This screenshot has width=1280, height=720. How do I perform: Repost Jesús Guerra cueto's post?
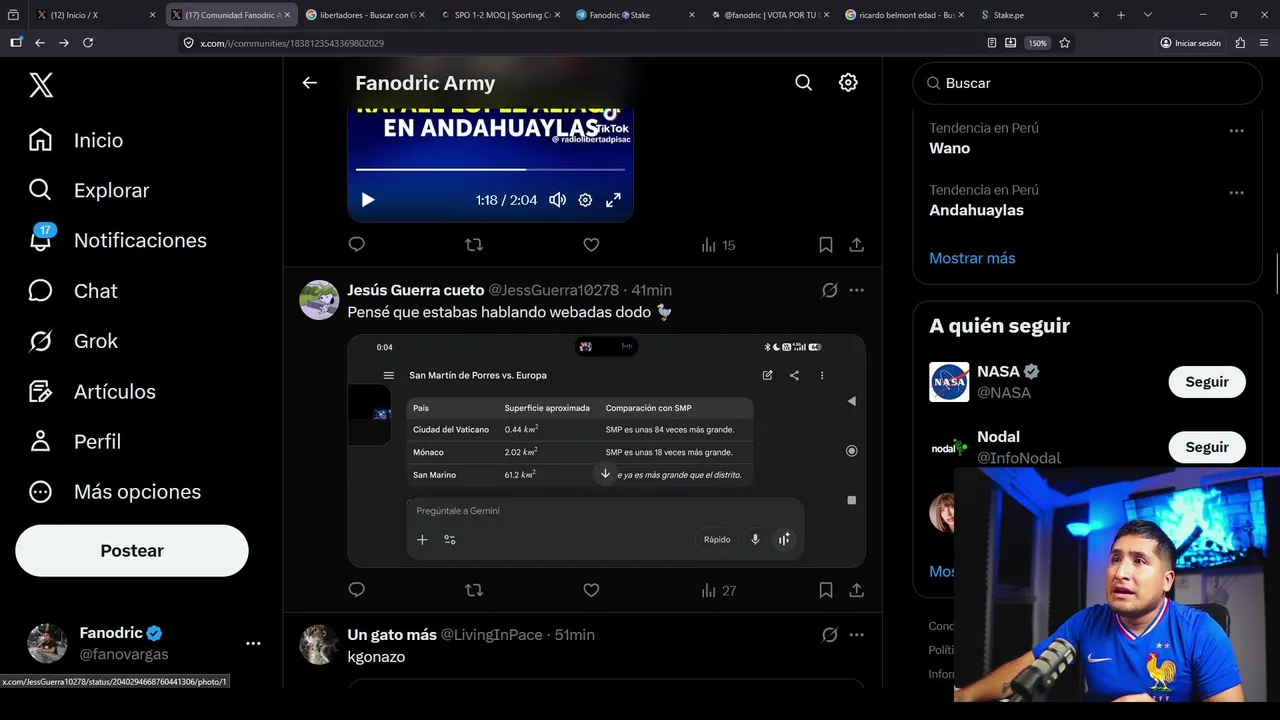coord(474,591)
